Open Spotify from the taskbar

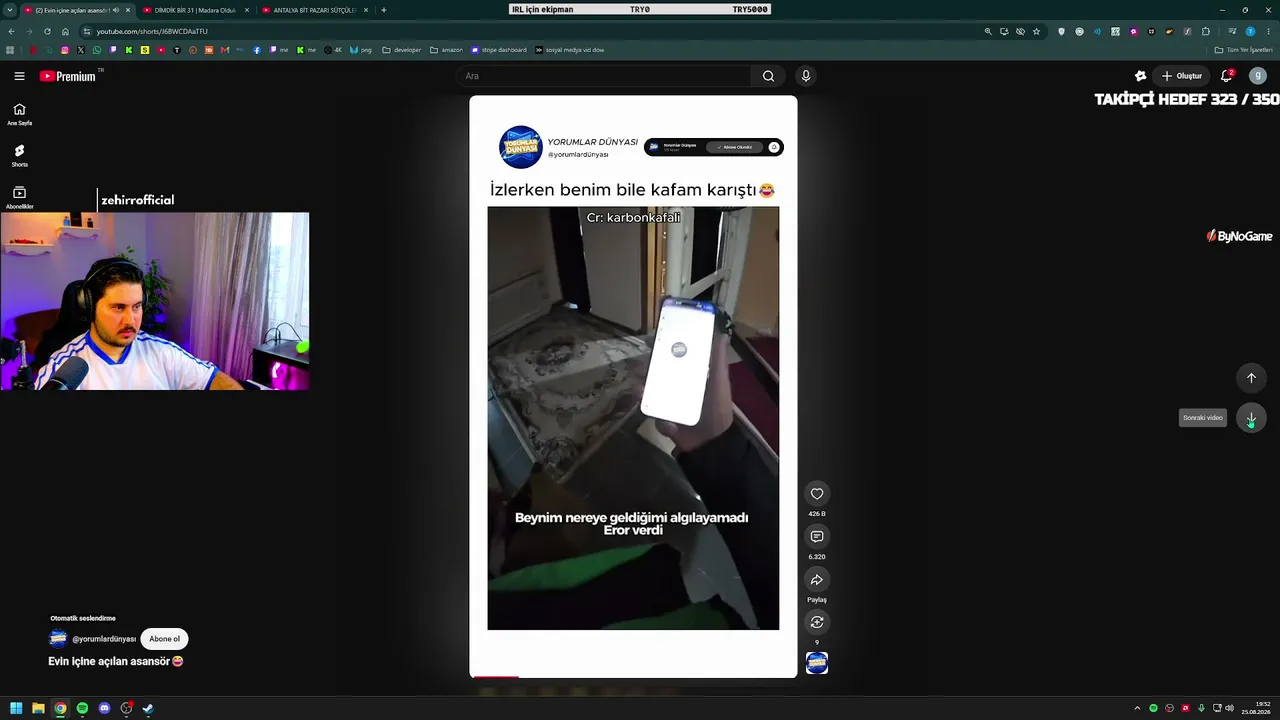pyautogui.click(x=82, y=709)
